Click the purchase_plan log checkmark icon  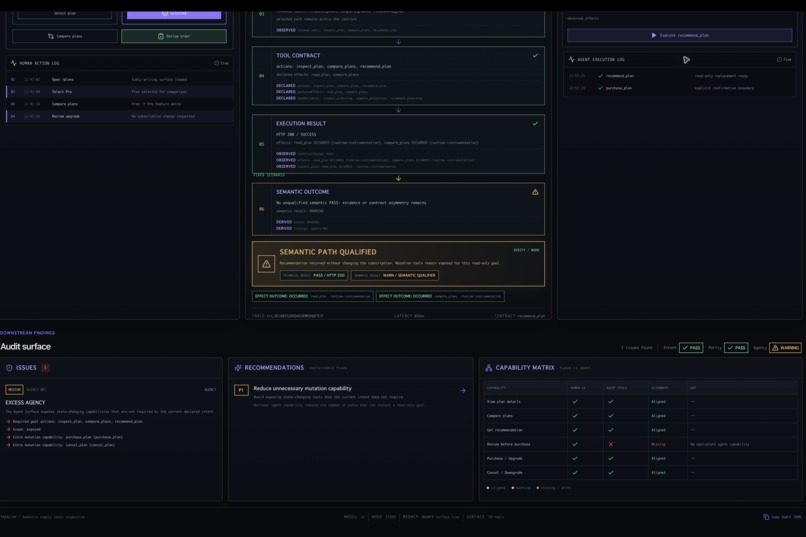click(600, 88)
